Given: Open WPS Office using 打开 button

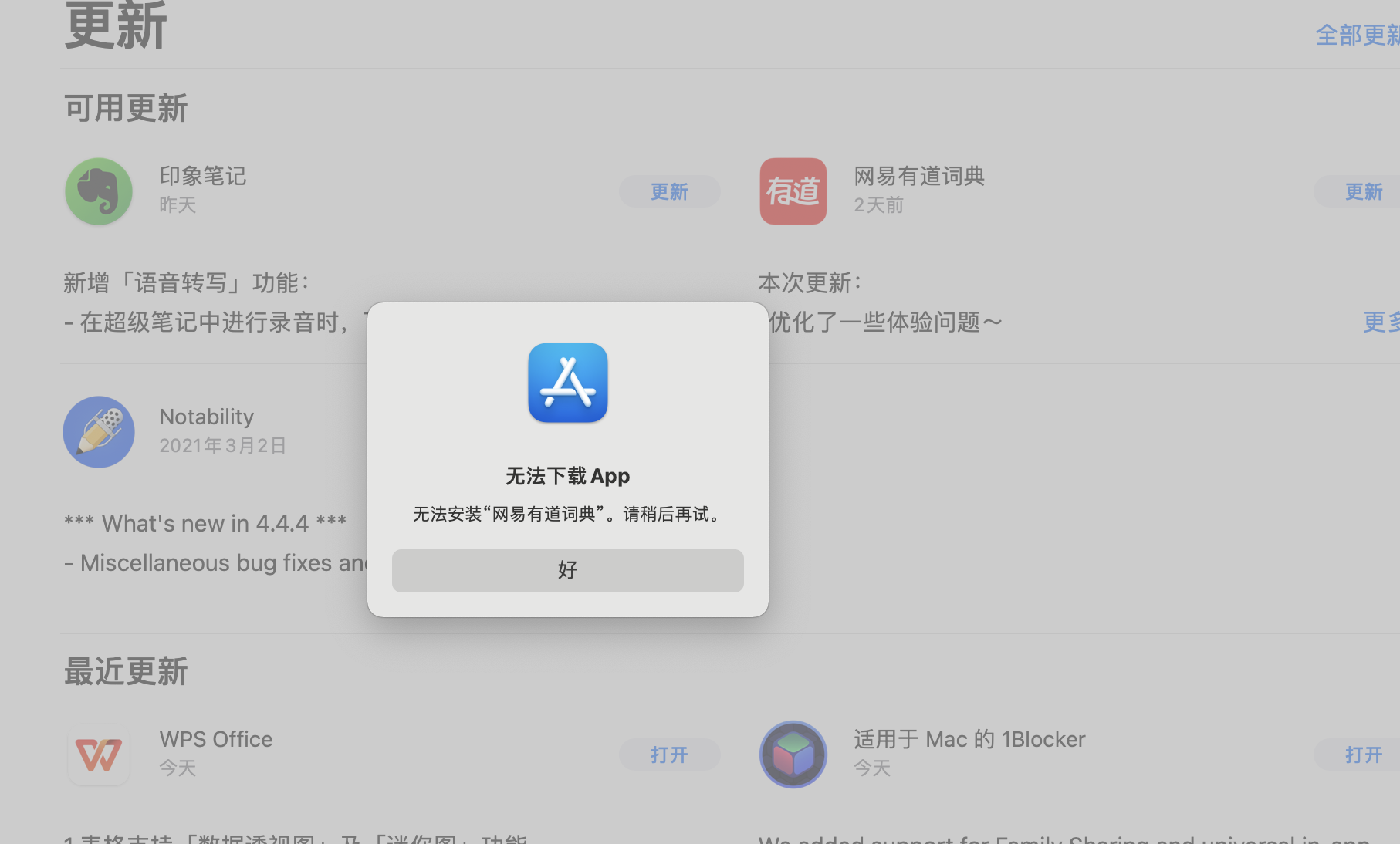Looking at the screenshot, I should click(x=669, y=755).
